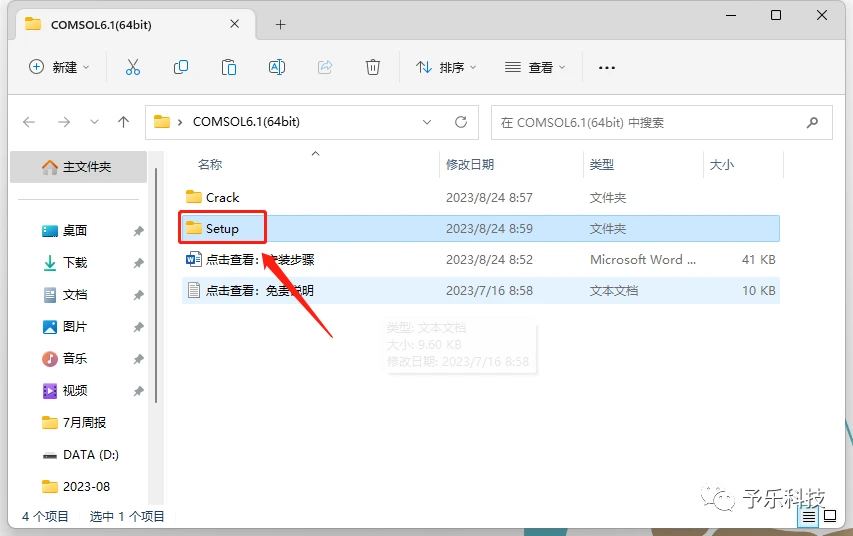Open 下载 in navigation pane
This screenshot has width=853, height=536.
click(x=75, y=263)
